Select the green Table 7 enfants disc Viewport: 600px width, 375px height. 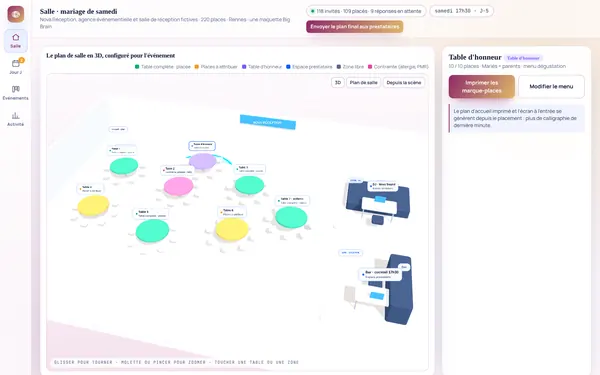point(291,217)
